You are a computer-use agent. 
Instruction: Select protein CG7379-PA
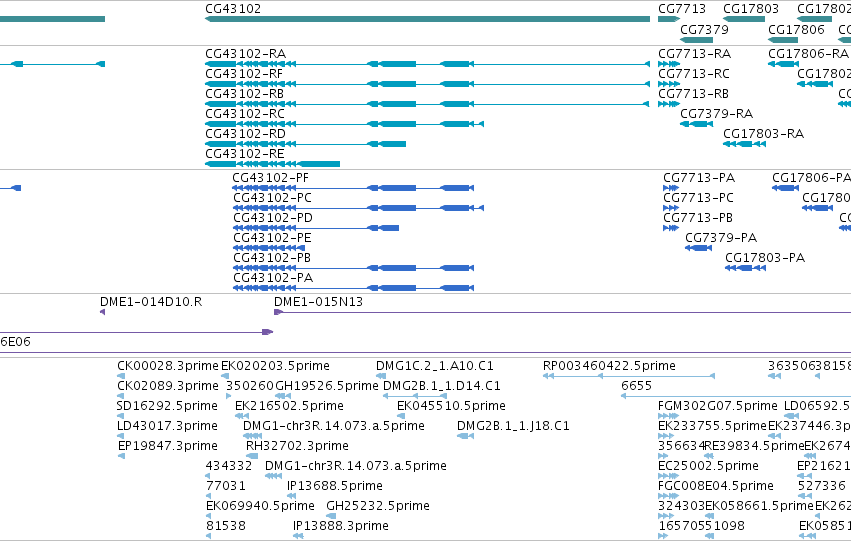point(721,238)
